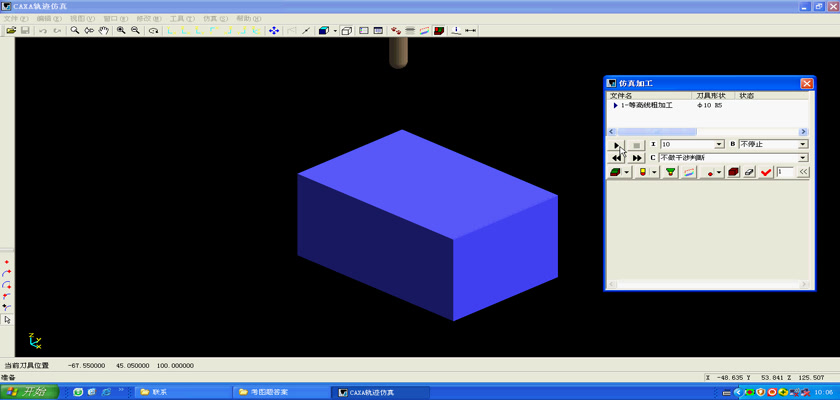Screen dimensions: 840x400
Task: Click the zoom in magnifier icon
Action: 121,31
